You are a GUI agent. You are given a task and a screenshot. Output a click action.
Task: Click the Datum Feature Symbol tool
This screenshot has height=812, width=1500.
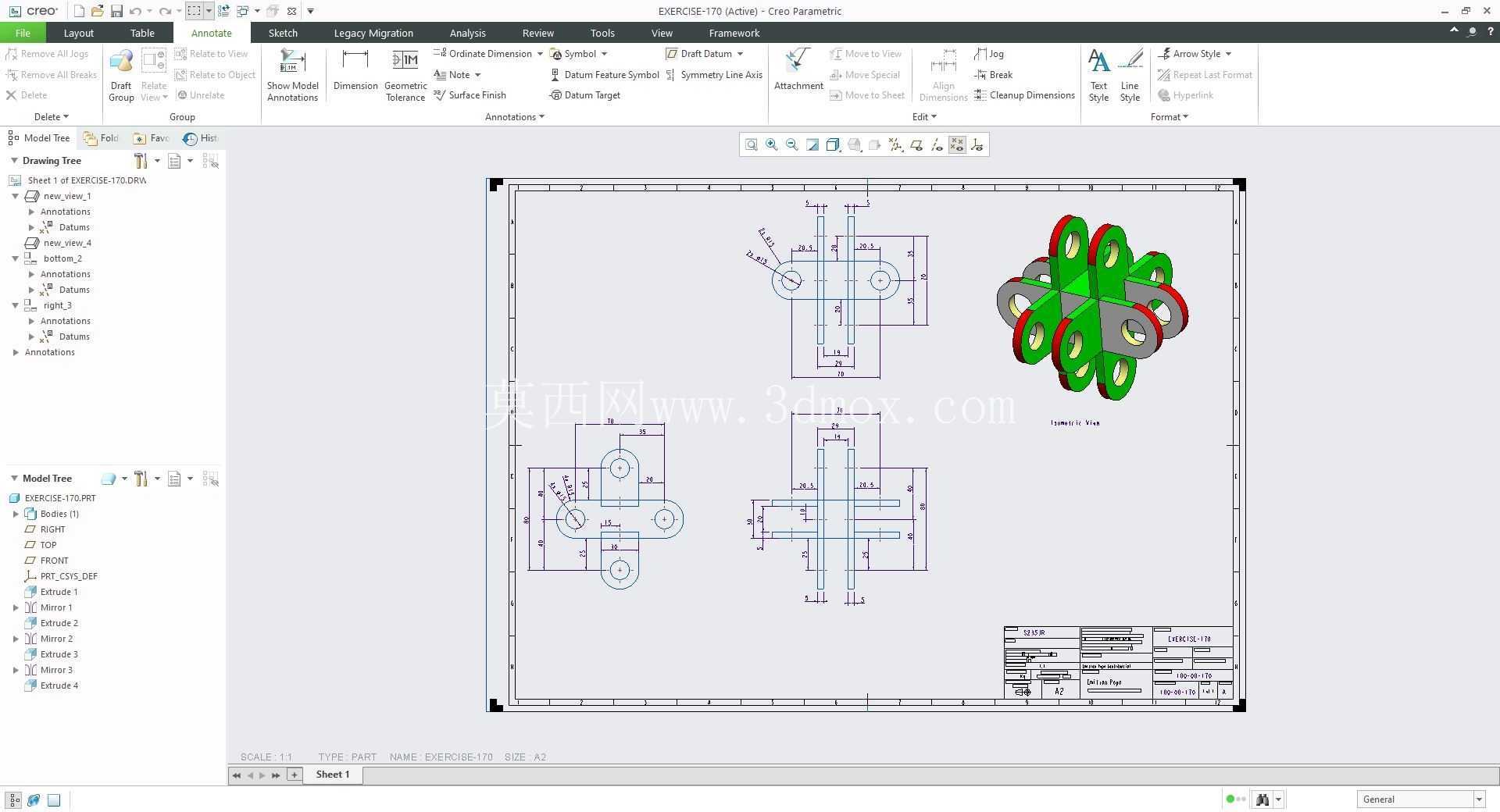[605, 75]
